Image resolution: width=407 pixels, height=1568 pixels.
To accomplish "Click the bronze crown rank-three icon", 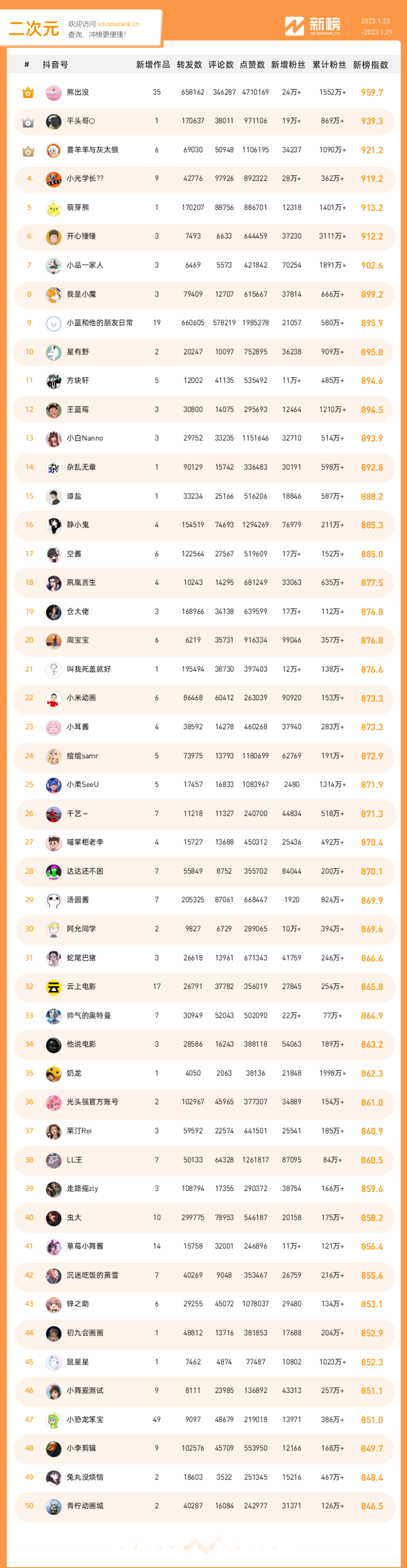I will pos(28,151).
